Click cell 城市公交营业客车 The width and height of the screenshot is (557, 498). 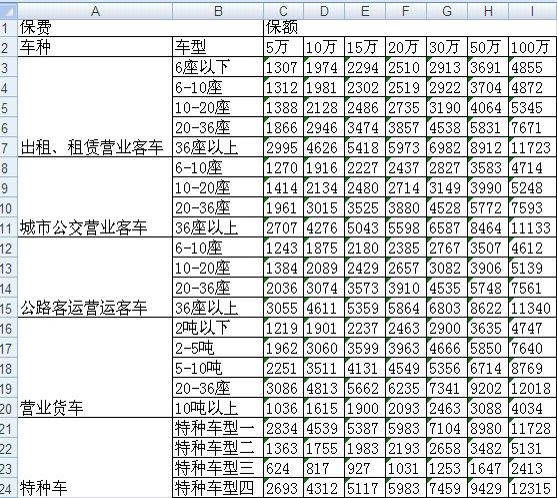pyautogui.click(x=95, y=197)
